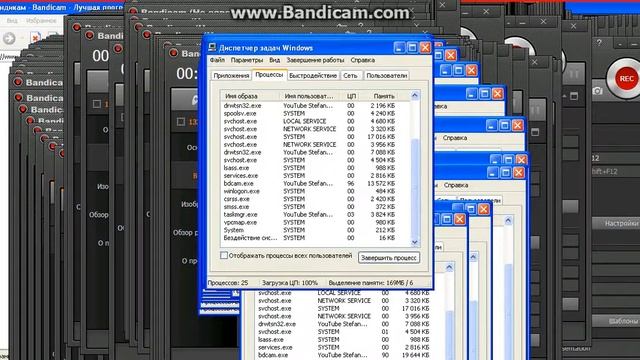Open Bandicam help question mark icon

(x=599, y=42)
